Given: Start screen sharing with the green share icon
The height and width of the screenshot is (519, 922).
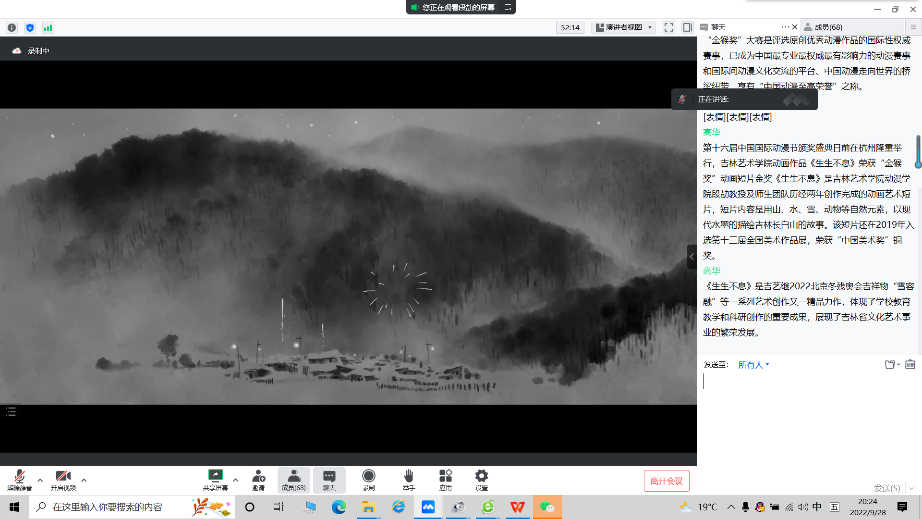Looking at the screenshot, I should pos(215,480).
